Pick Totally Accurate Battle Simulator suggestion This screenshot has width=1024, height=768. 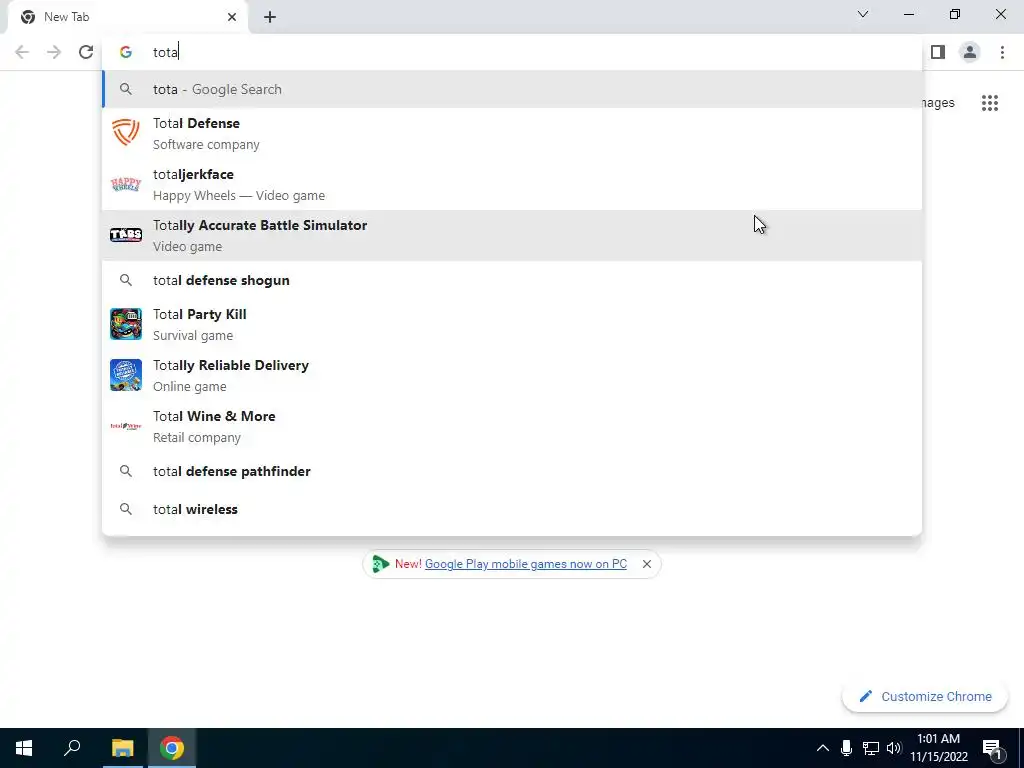[512, 235]
